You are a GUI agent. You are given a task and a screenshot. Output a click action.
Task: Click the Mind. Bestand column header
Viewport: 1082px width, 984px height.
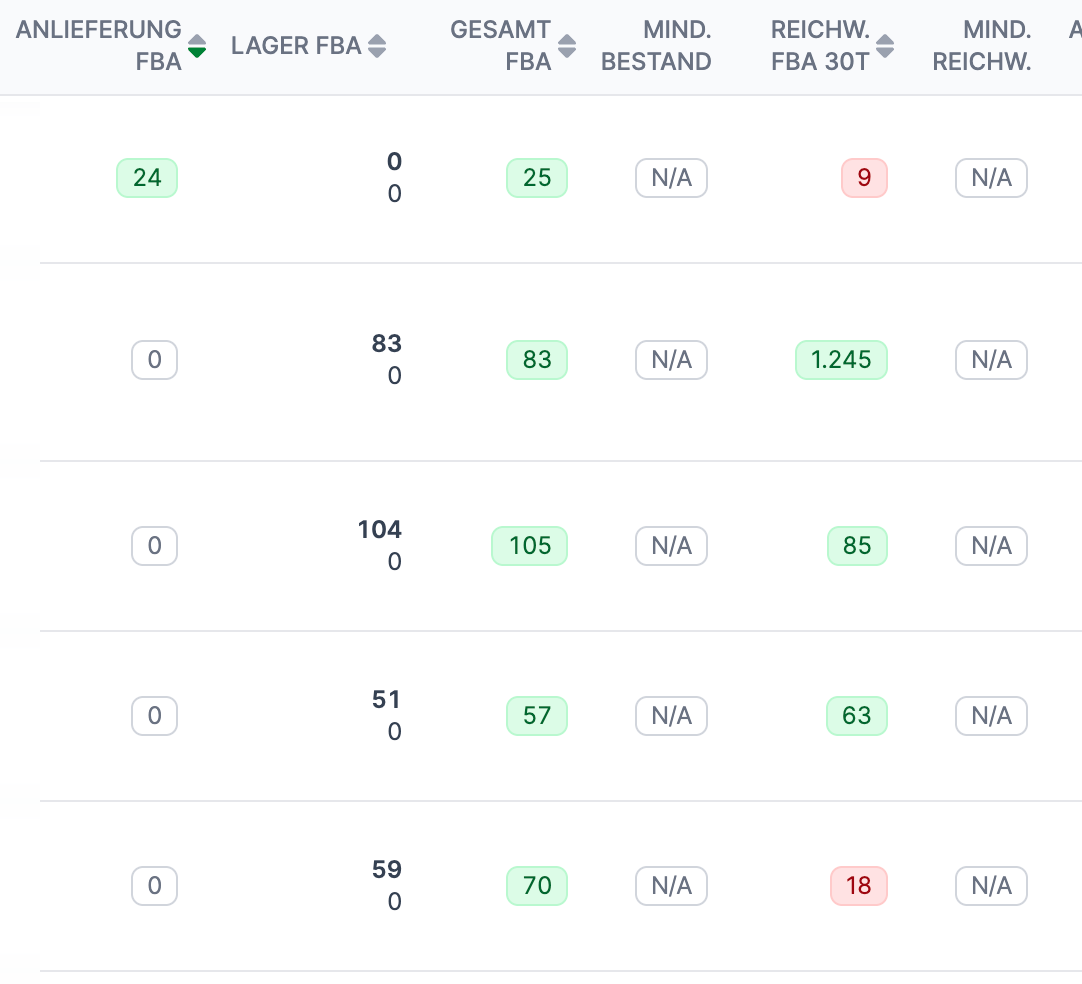tap(656, 46)
